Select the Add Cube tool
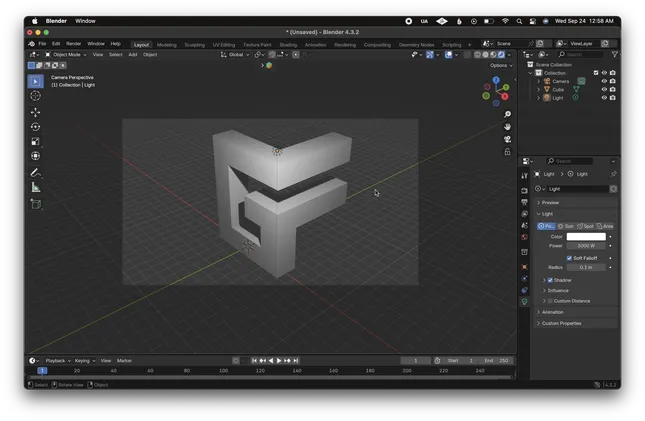Screen dimensions: 645x421 click(x=35, y=204)
